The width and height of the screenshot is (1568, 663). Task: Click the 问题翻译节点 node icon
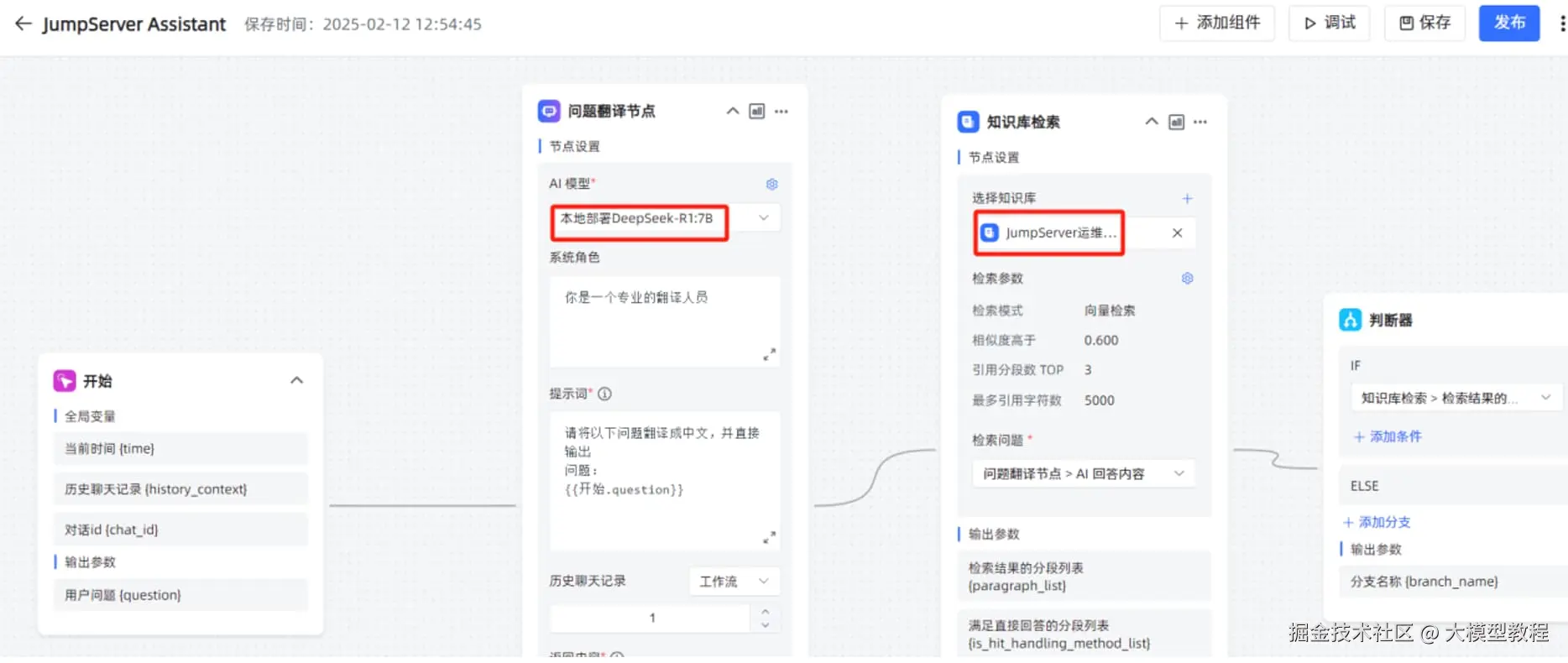(x=549, y=111)
